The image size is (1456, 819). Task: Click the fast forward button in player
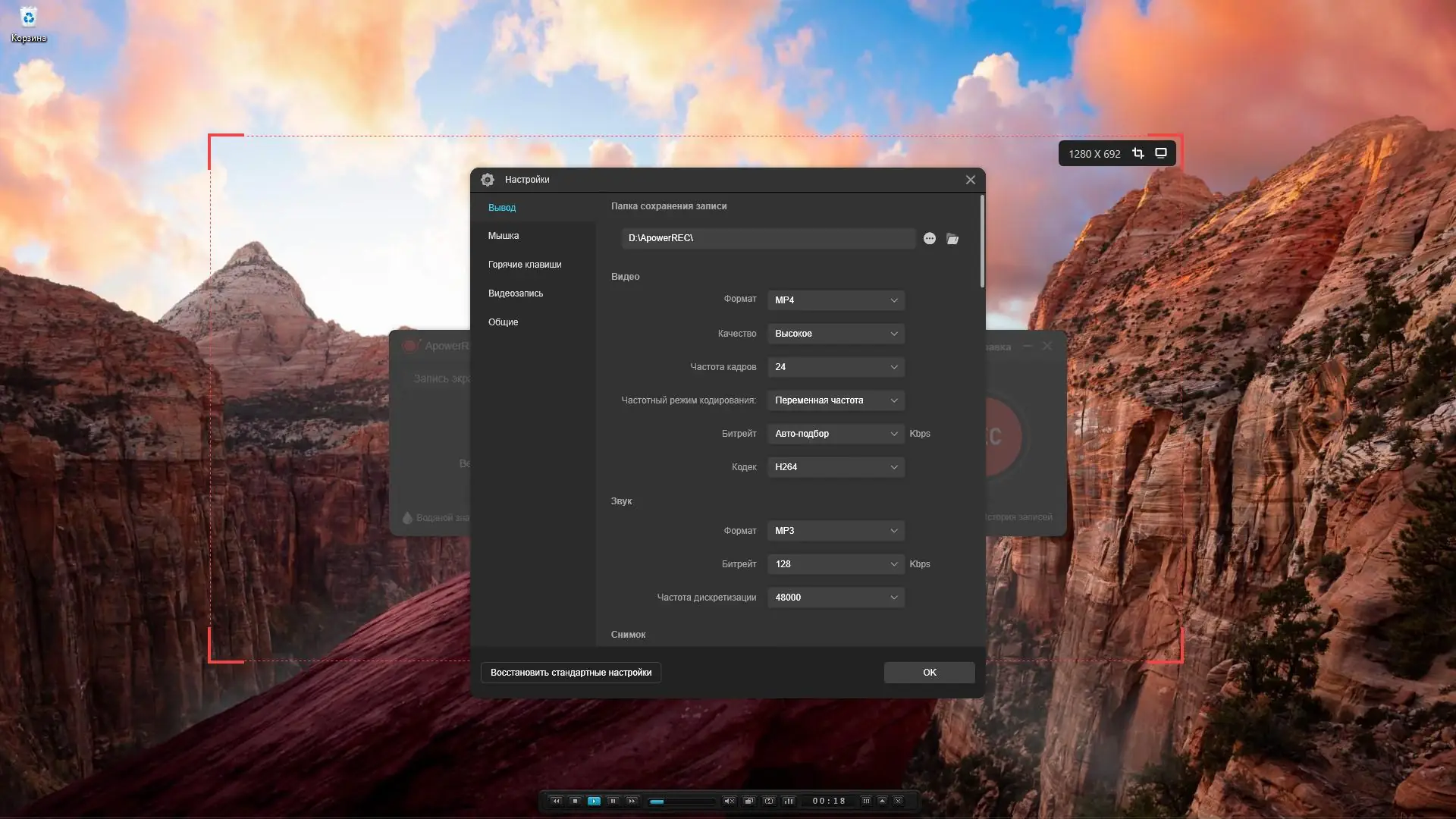click(x=632, y=801)
